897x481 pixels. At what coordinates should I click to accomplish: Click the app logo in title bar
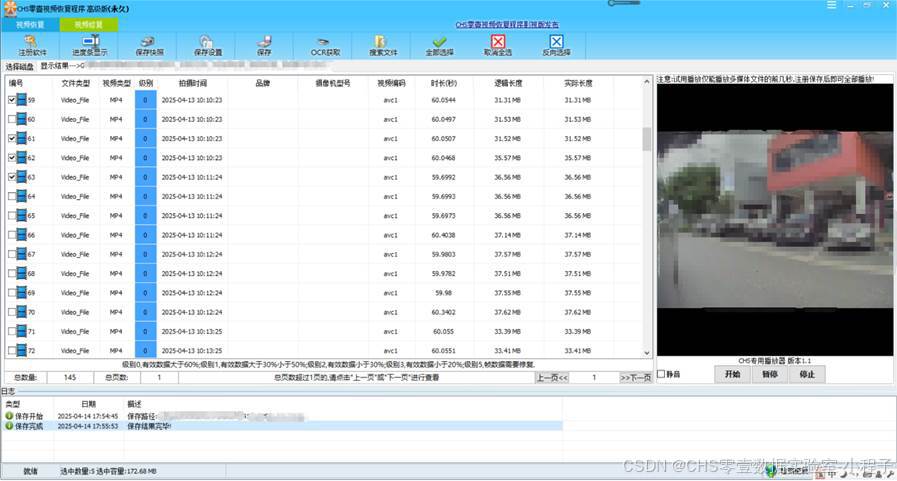pyautogui.click(x=10, y=9)
